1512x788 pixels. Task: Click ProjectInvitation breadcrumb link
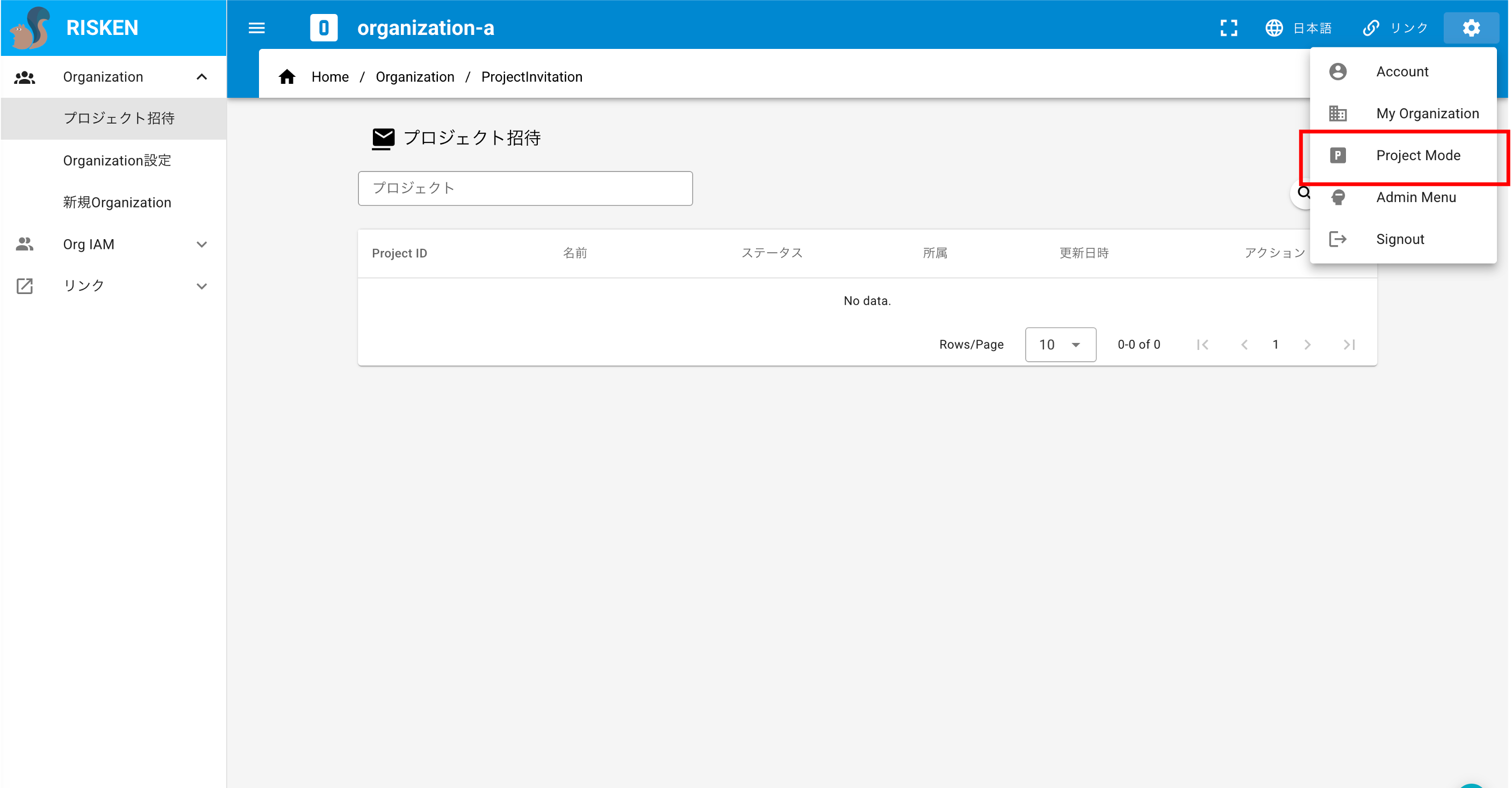[532, 77]
